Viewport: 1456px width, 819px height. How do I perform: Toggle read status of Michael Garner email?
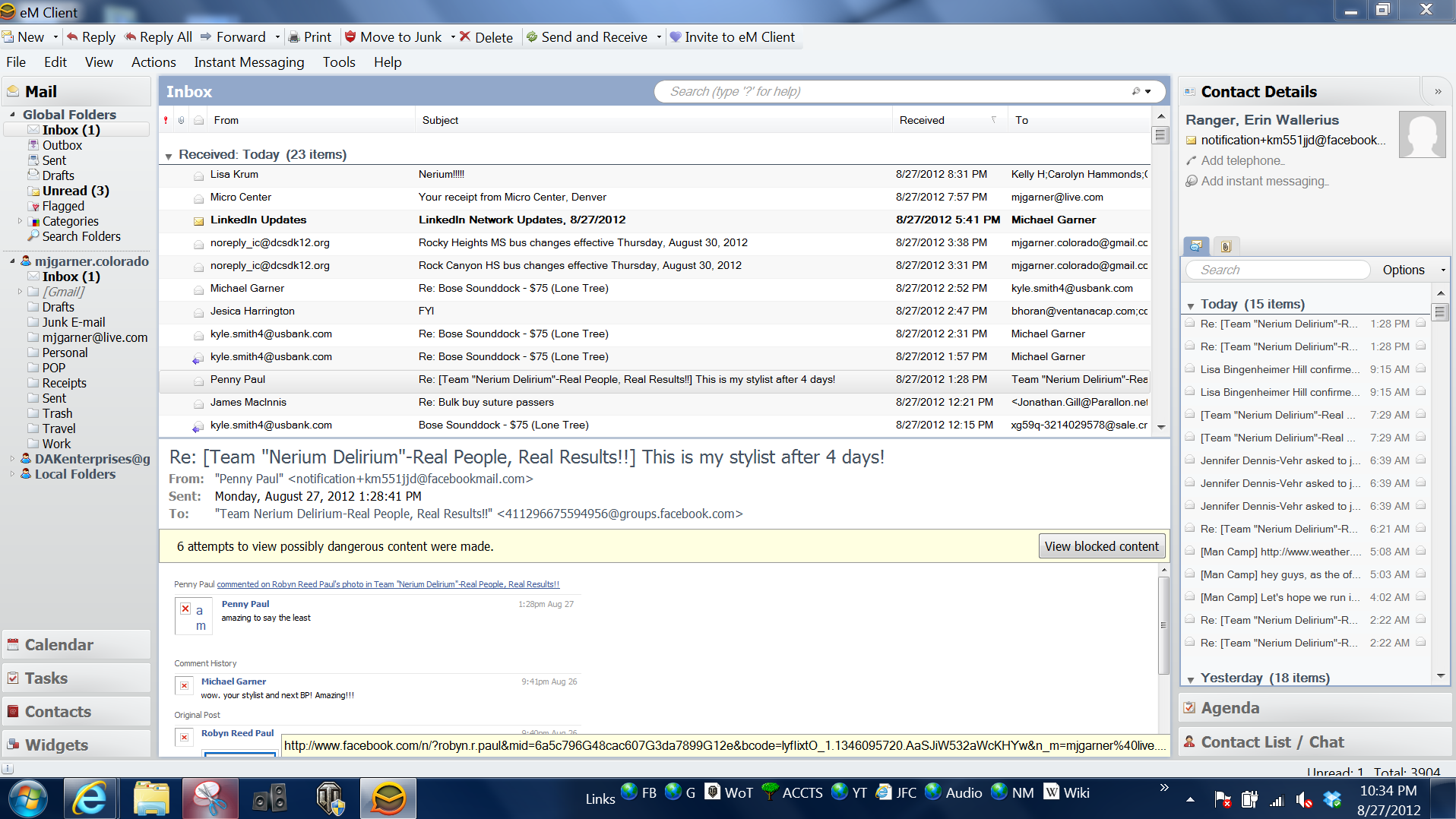click(198, 289)
